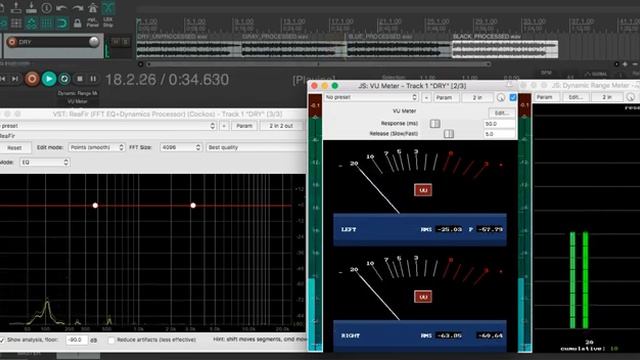The height and width of the screenshot is (360, 640).
Task: Toggle Auto-crossfade toolbar icon
Action: coord(108,7)
